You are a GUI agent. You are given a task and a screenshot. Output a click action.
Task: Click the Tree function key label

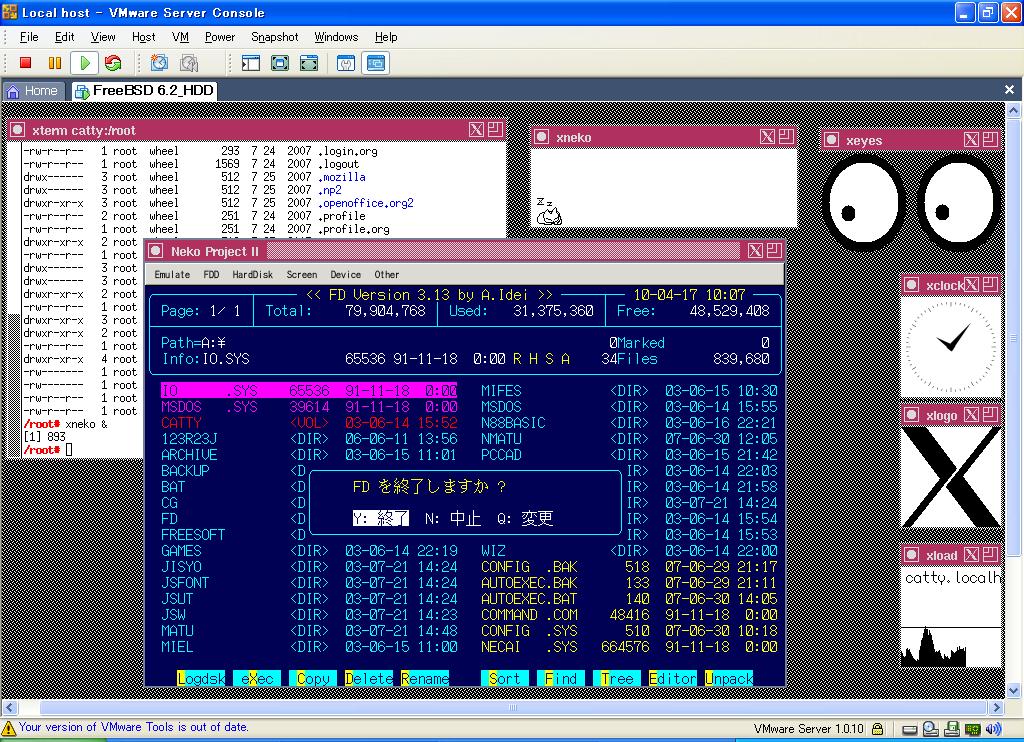617,679
